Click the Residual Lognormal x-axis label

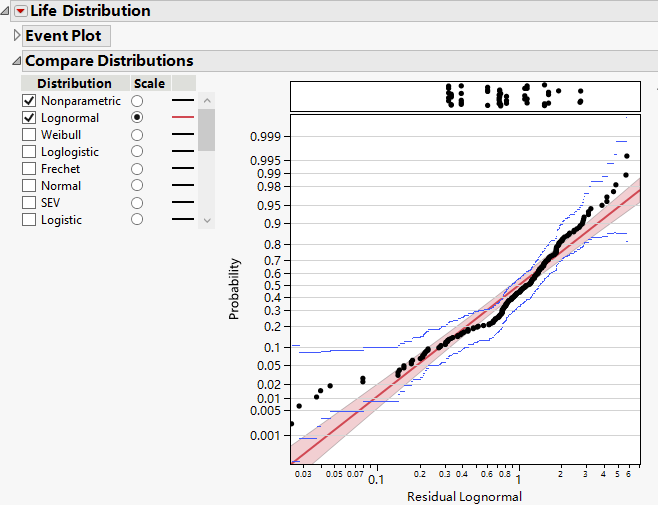(x=465, y=497)
